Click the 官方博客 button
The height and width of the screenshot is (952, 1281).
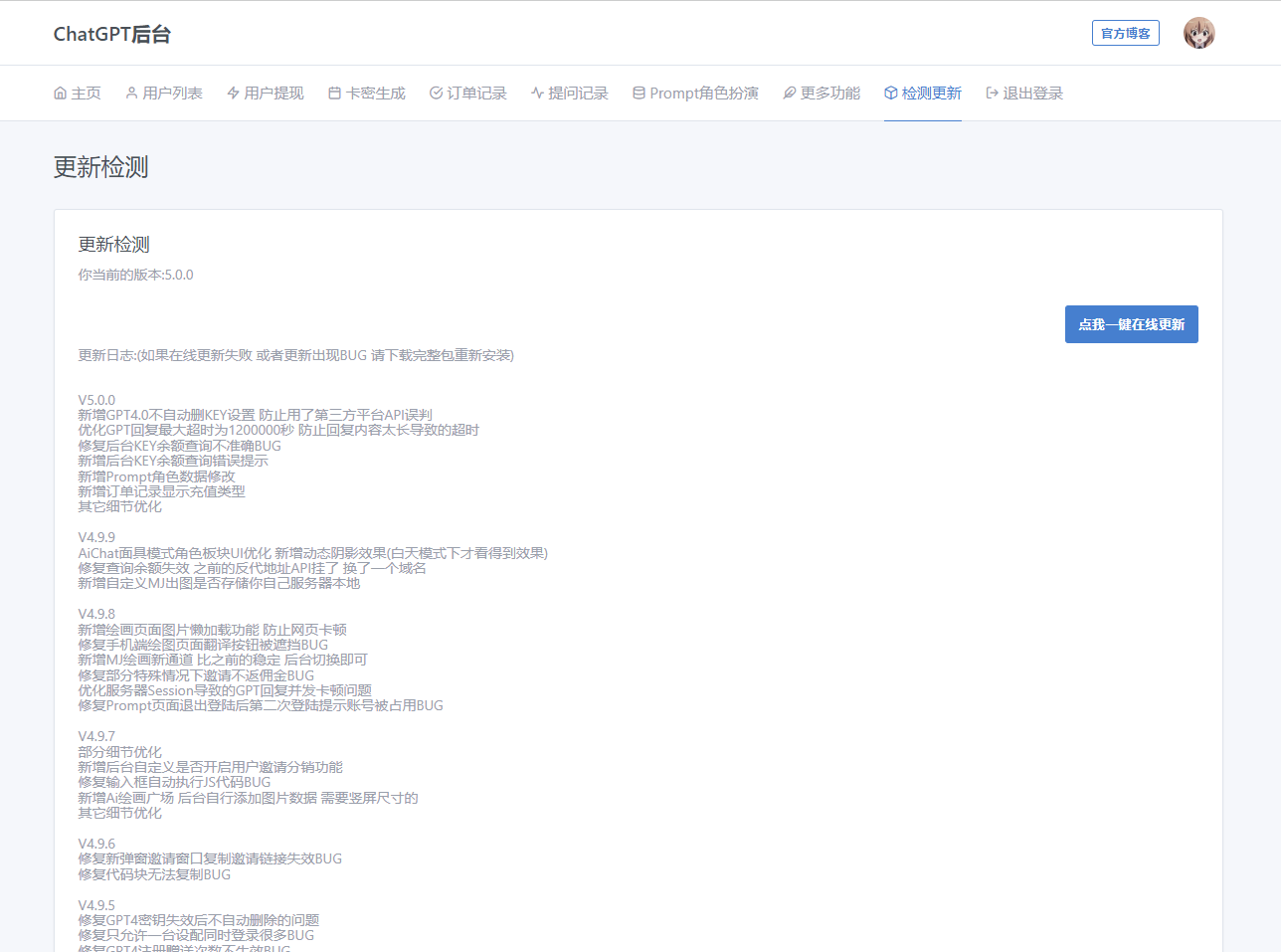point(1125,34)
